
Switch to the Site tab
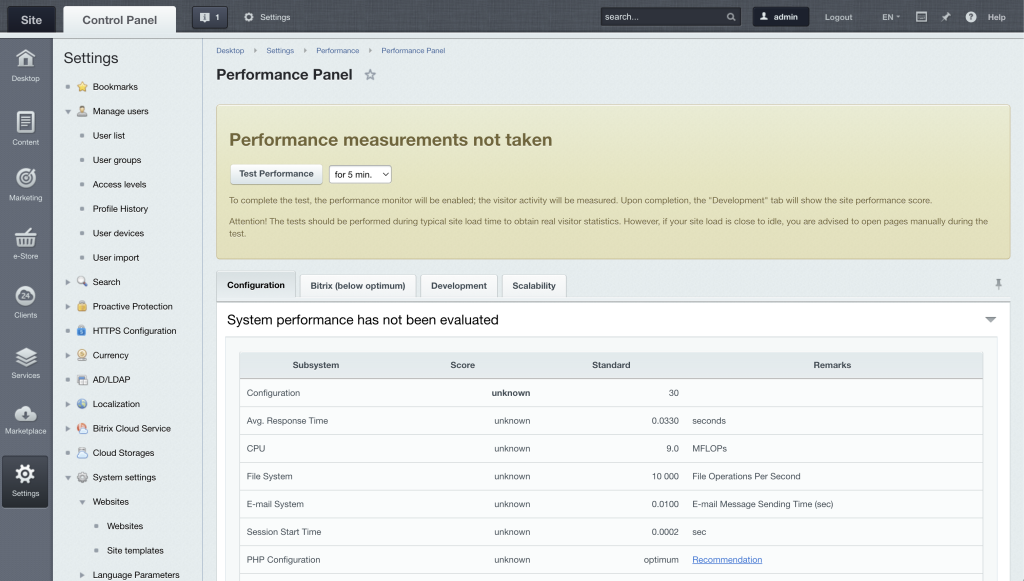pos(31,20)
